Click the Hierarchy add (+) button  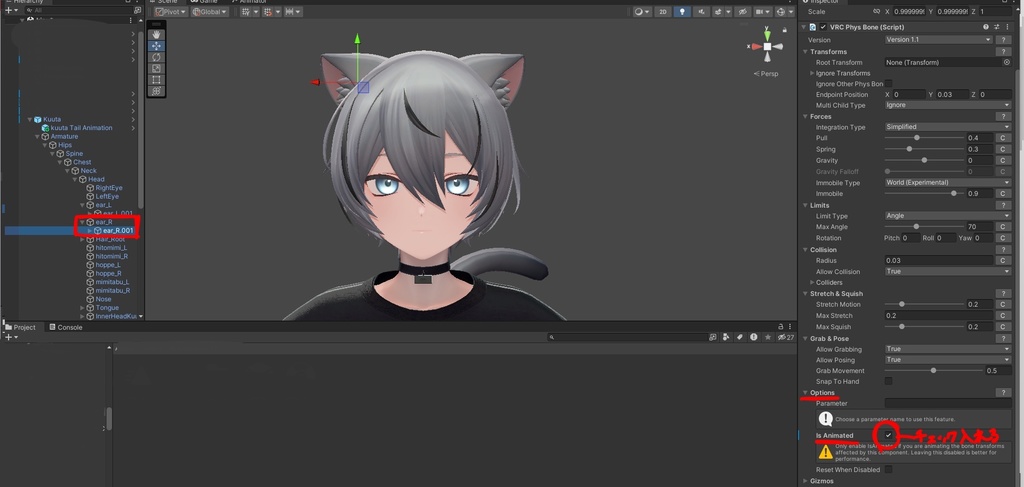[x=8, y=10]
